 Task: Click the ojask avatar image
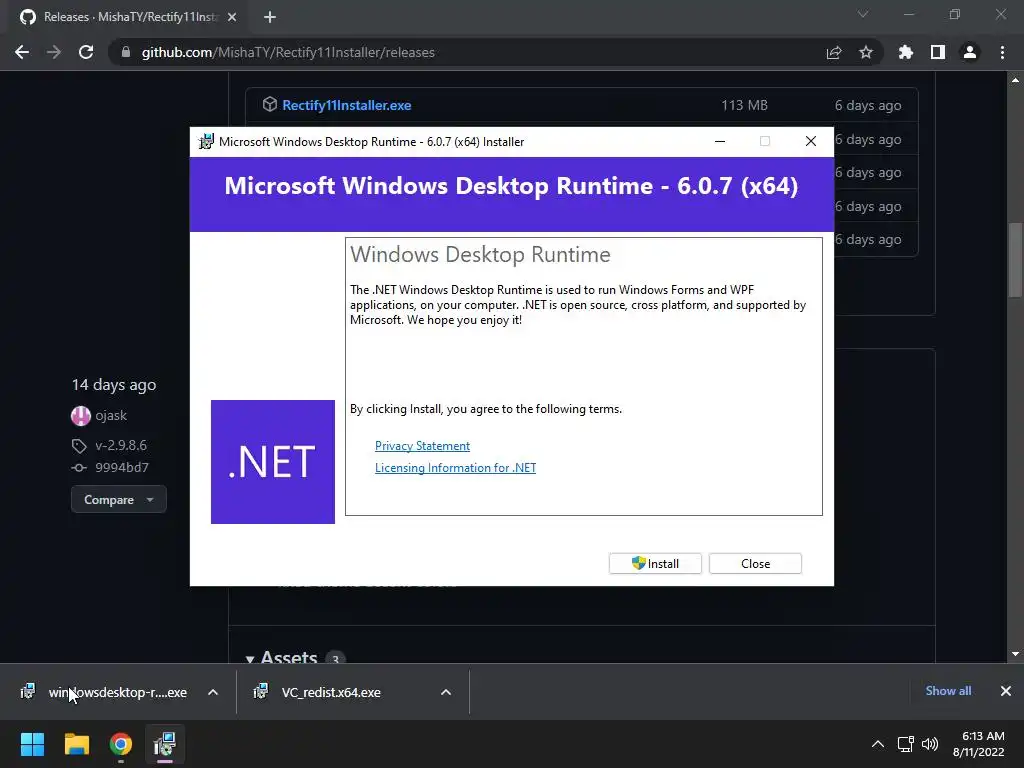tap(80, 415)
